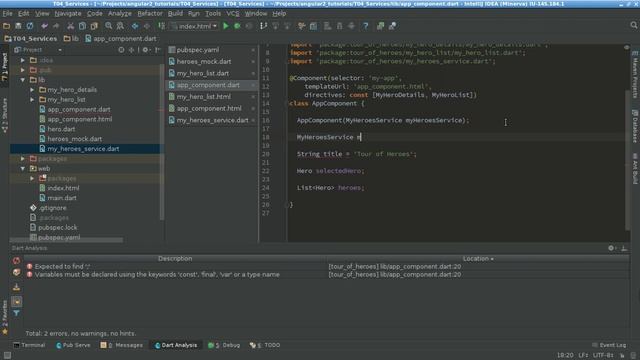
Task: Select hero.dart in the project tree
Action: coord(61,129)
